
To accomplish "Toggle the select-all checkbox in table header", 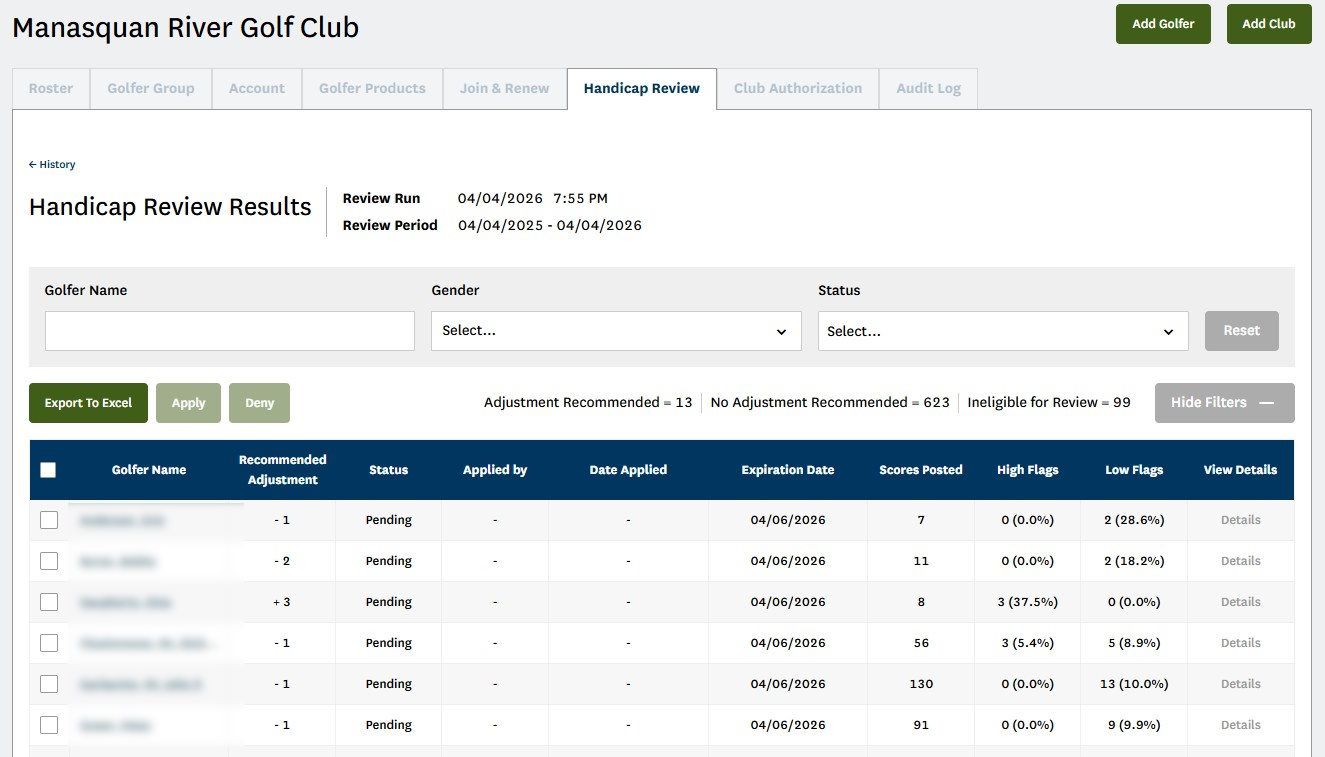I will 48,470.
